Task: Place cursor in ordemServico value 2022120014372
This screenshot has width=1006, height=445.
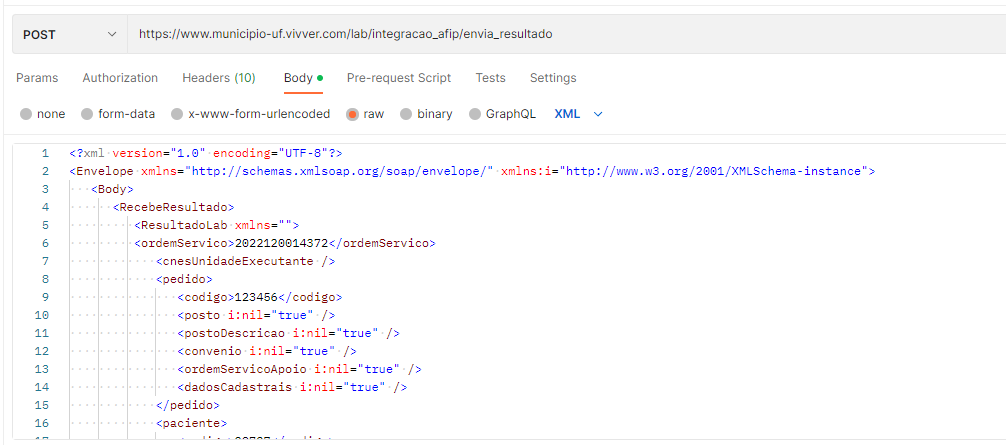Action: tap(281, 242)
